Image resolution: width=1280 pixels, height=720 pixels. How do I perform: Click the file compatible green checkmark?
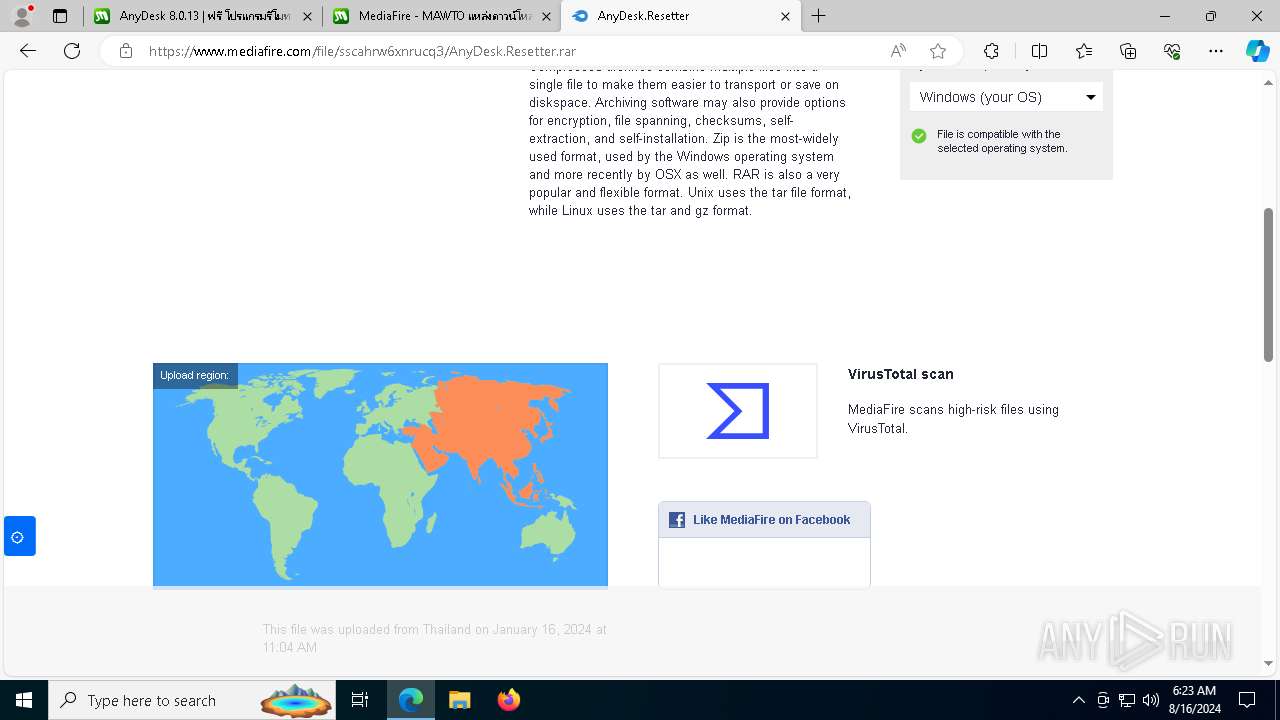coord(919,136)
